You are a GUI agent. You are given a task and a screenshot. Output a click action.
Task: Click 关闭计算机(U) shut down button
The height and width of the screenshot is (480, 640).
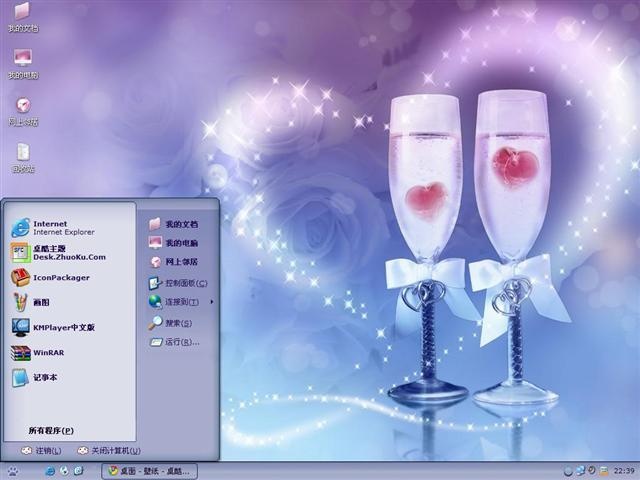click(109, 451)
